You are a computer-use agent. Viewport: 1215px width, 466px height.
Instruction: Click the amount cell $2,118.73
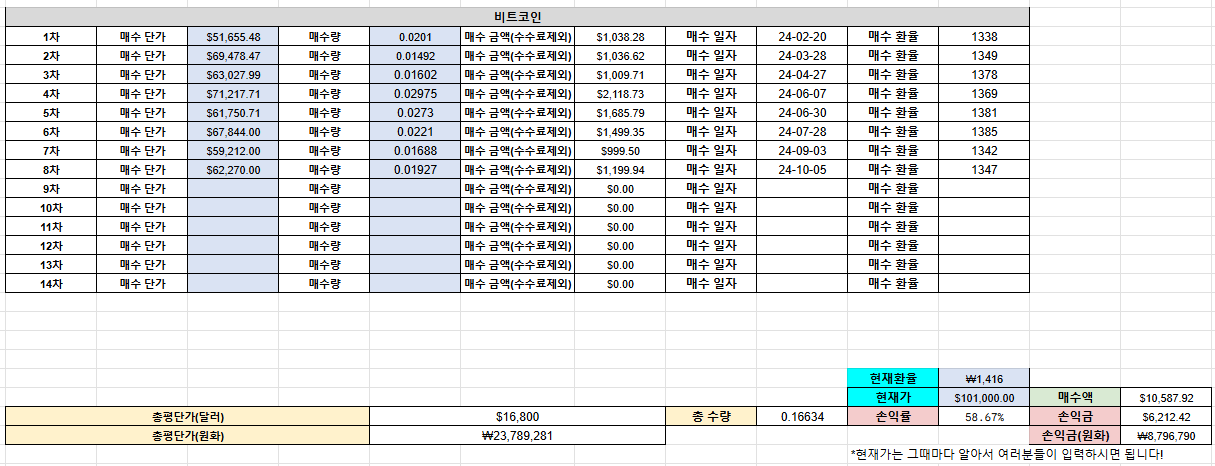coord(620,94)
